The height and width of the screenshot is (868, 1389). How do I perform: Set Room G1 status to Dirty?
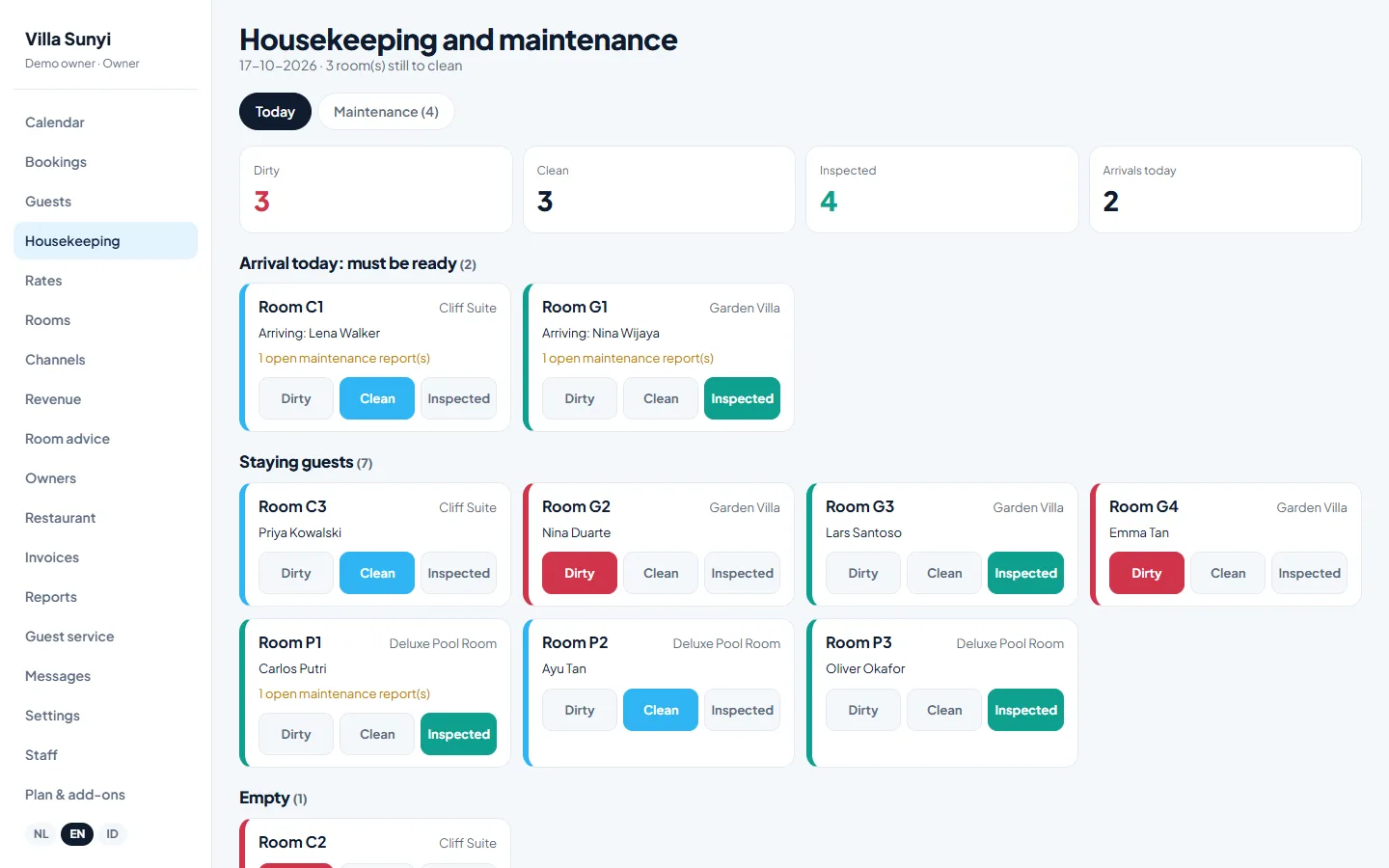point(580,398)
